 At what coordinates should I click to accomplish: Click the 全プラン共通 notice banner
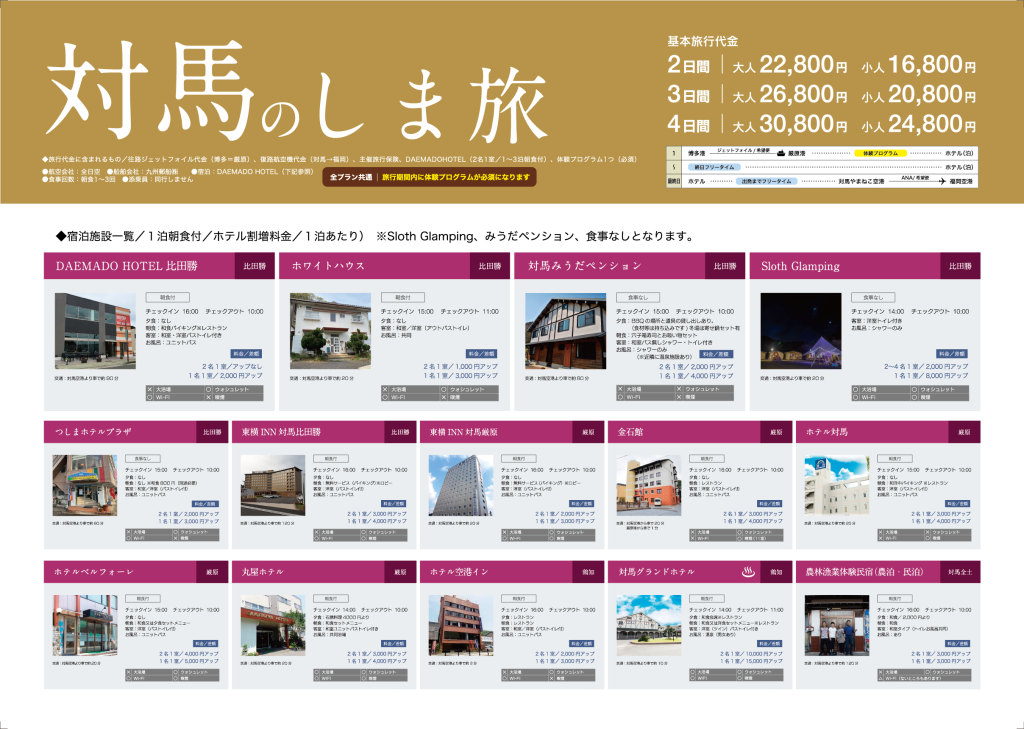click(x=429, y=177)
